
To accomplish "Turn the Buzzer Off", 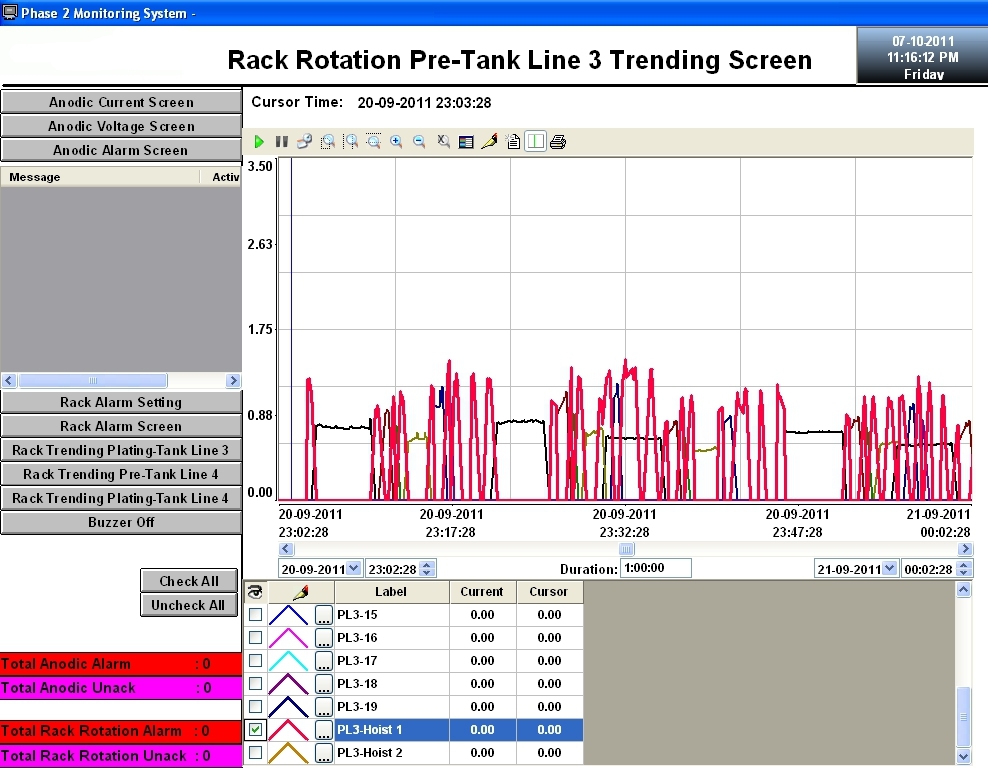I will tap(121, 522).
